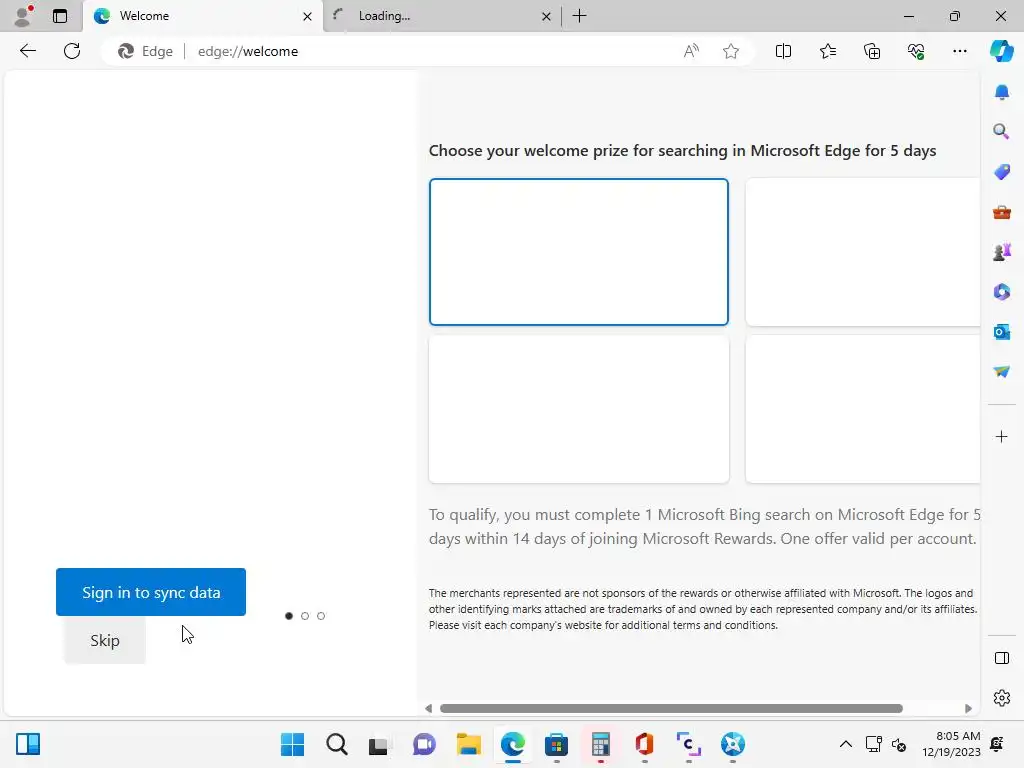The height and width of the screenshot is (768, 1024).
Task: Add a sidebar app with plus
Action: click(x=1002, y=436)
